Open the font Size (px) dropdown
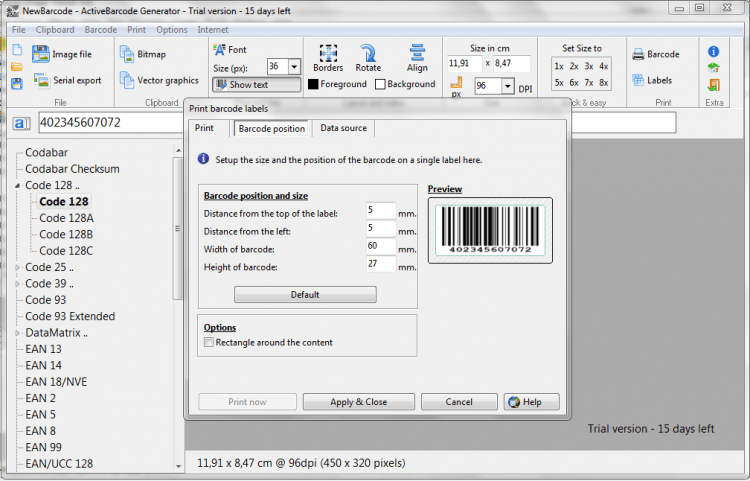Viewport: 750px width, 481px height. point(294,67)
